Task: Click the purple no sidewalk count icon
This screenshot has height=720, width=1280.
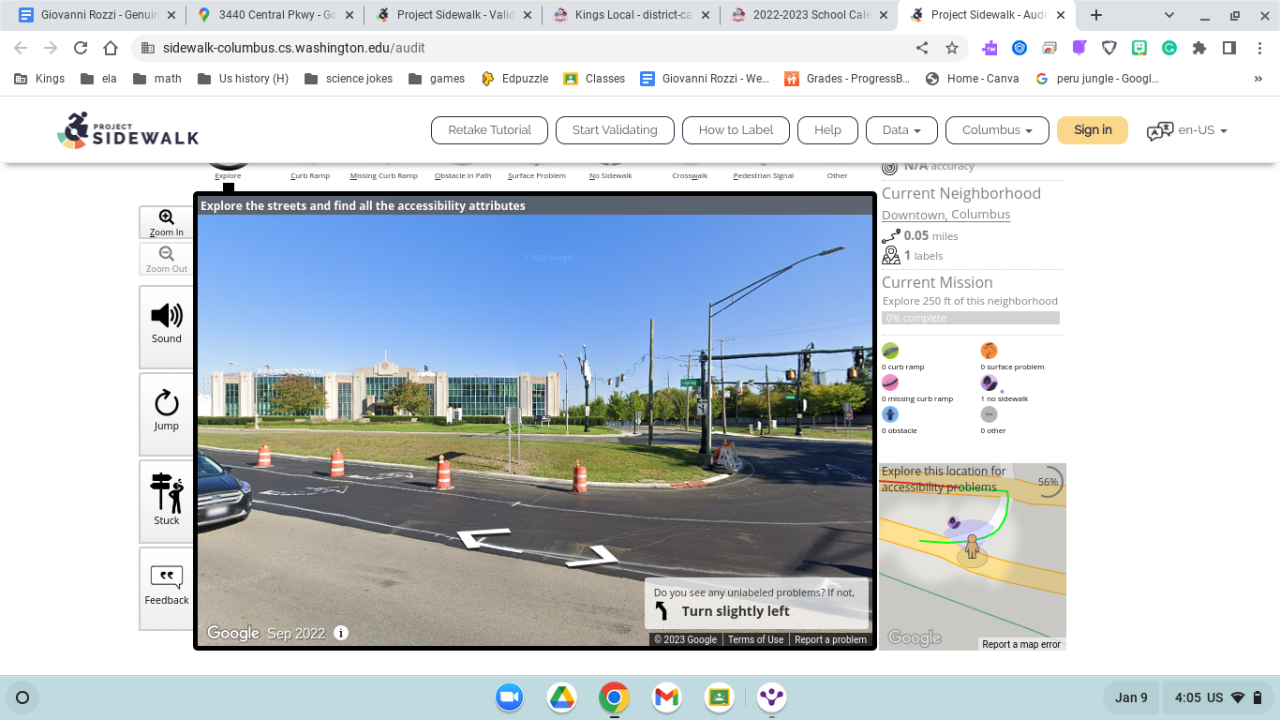Action: pyautogui.click(x=989, y=383)
